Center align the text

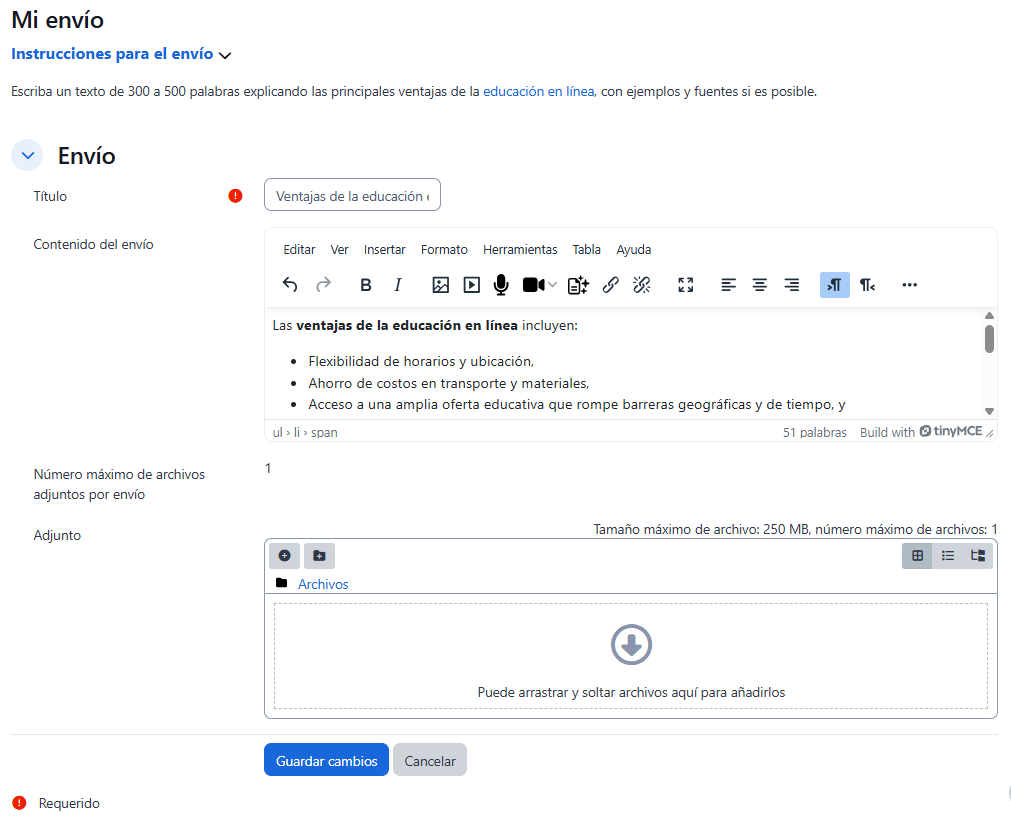pyautogui.click(x=760, y=285)
